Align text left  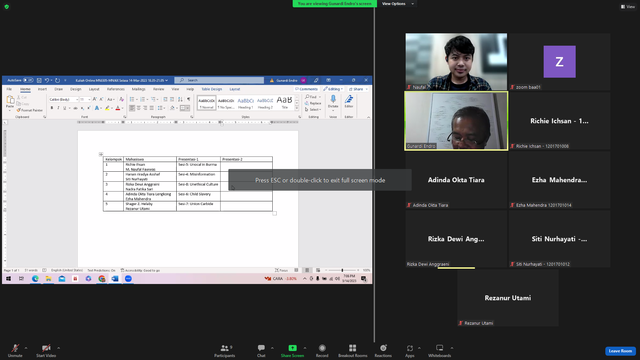click(x=132, y=108)
